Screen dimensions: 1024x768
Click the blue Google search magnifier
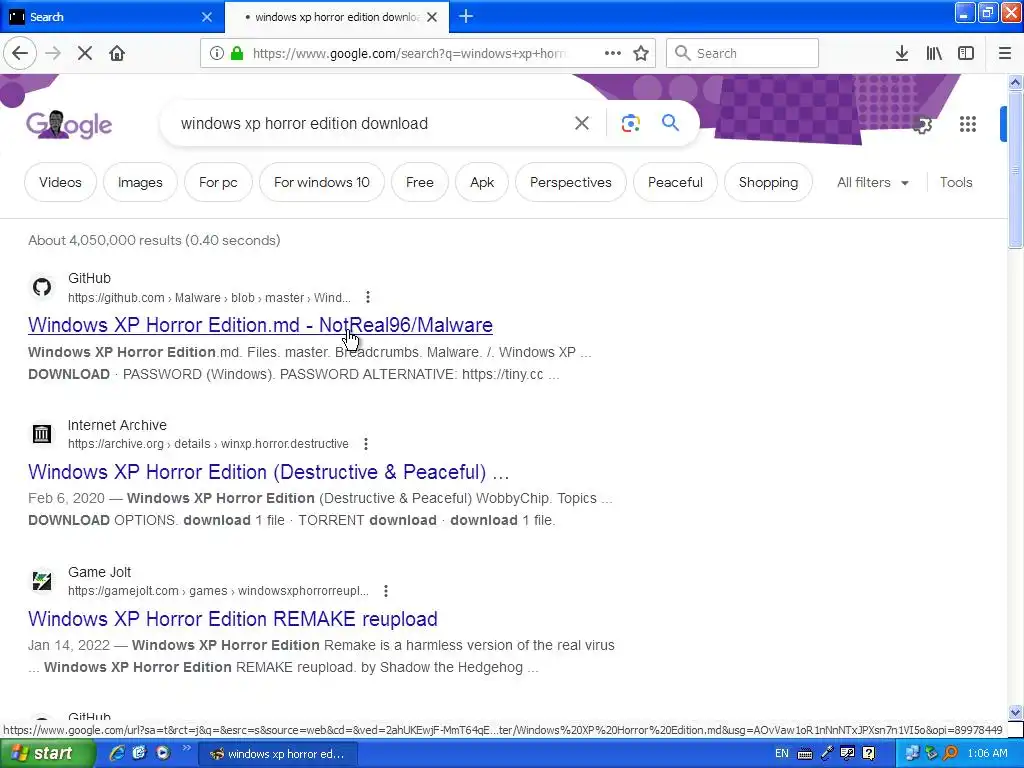point(670,123)
